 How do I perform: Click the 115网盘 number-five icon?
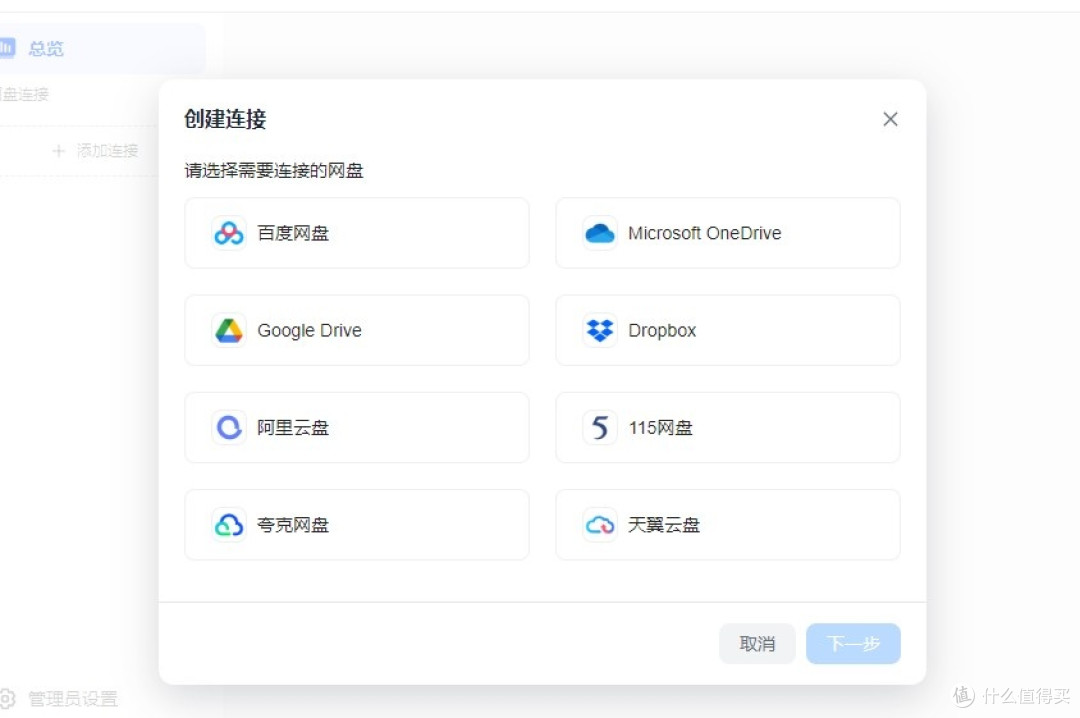(x=599, y=427)
